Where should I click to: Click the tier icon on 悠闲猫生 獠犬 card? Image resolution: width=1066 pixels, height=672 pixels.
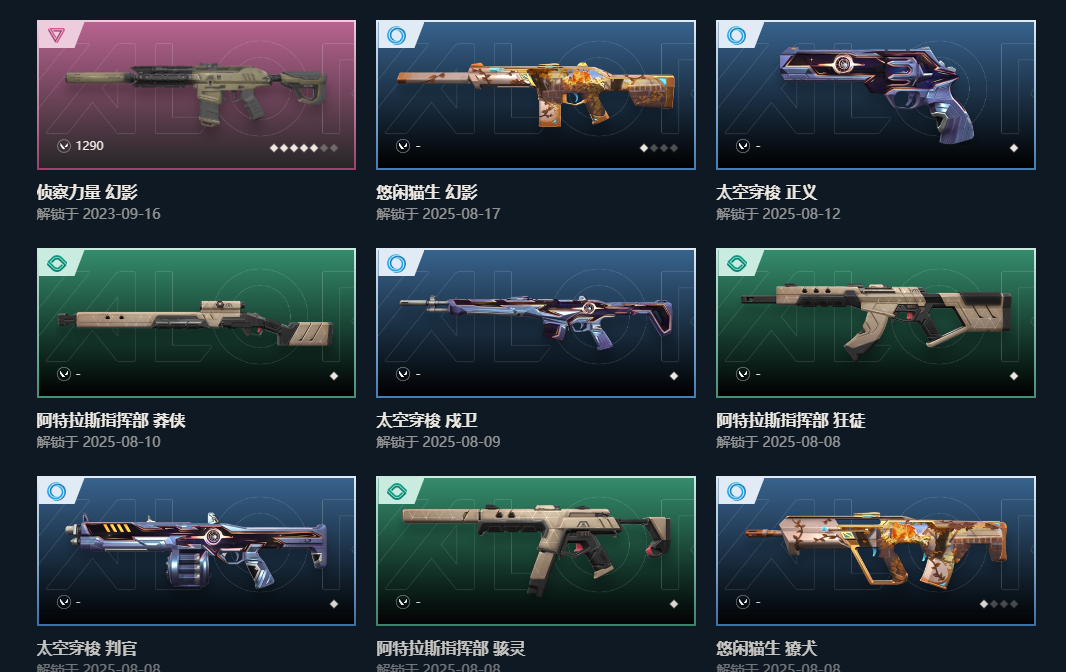point(736,491)
